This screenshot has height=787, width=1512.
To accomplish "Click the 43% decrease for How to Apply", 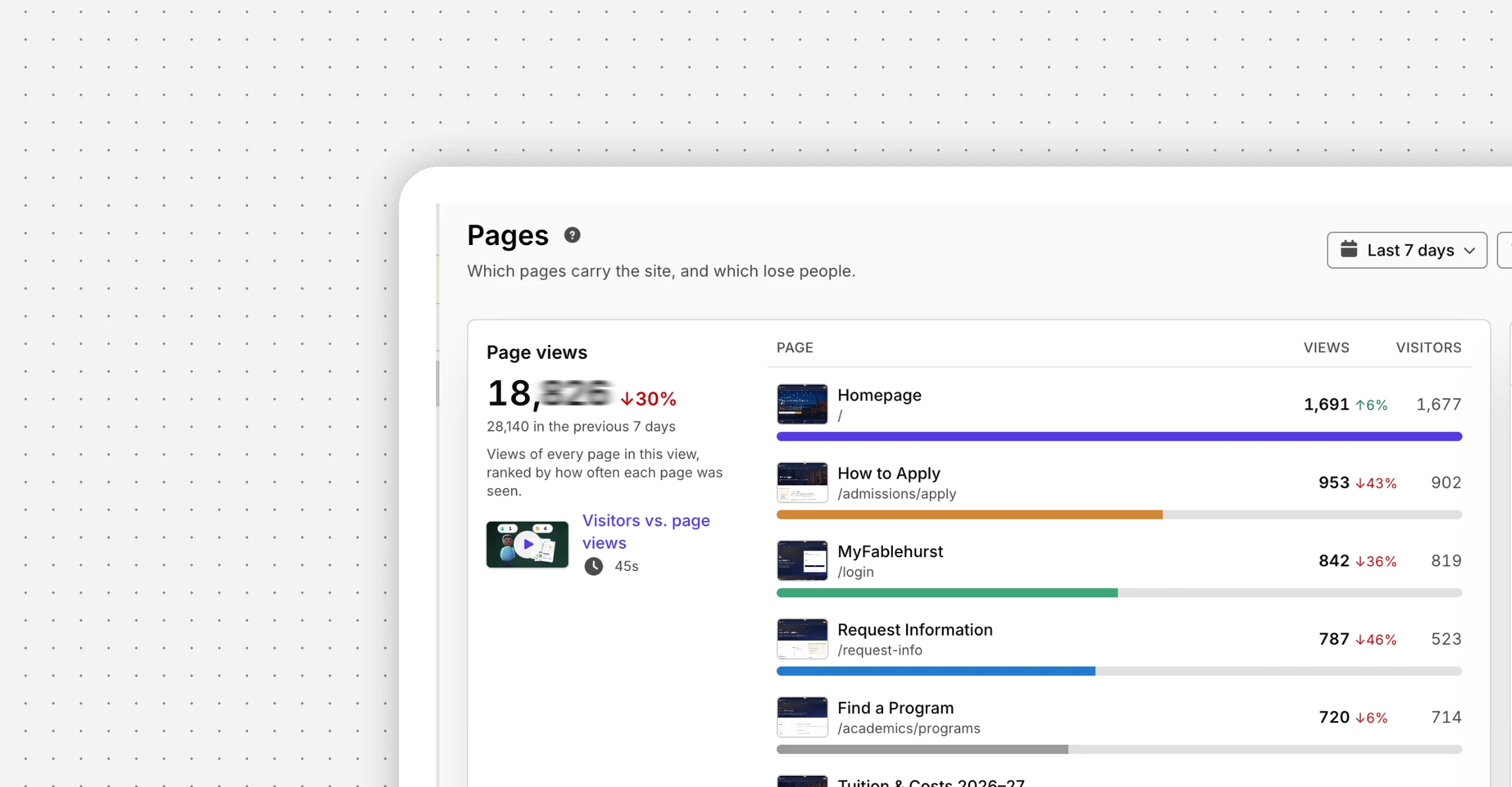I will [x=1376, y=483].
